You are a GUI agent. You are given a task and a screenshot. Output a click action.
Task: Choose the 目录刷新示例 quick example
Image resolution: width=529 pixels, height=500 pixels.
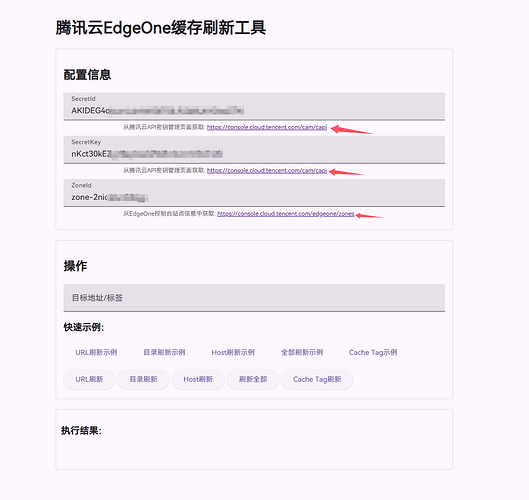pos(164,352)
